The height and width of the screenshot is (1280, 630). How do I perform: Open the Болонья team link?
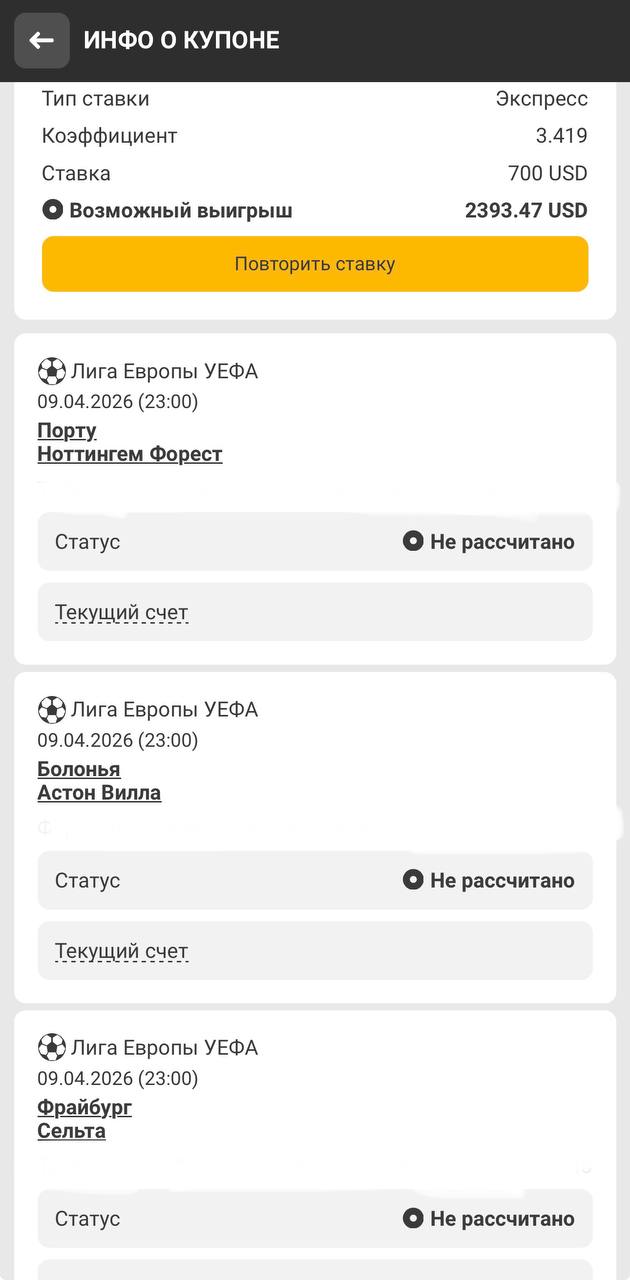coord(79,769)
